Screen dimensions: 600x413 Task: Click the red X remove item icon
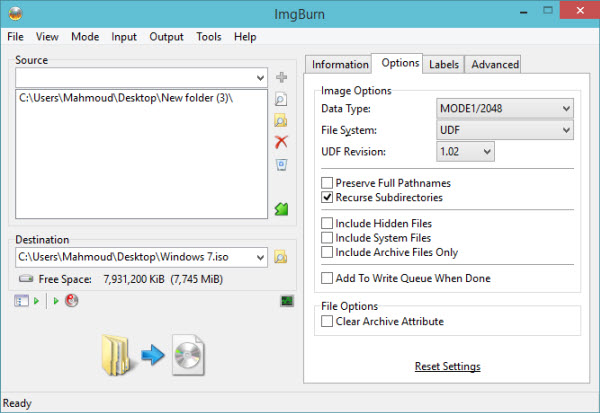[x=281, y=142]
